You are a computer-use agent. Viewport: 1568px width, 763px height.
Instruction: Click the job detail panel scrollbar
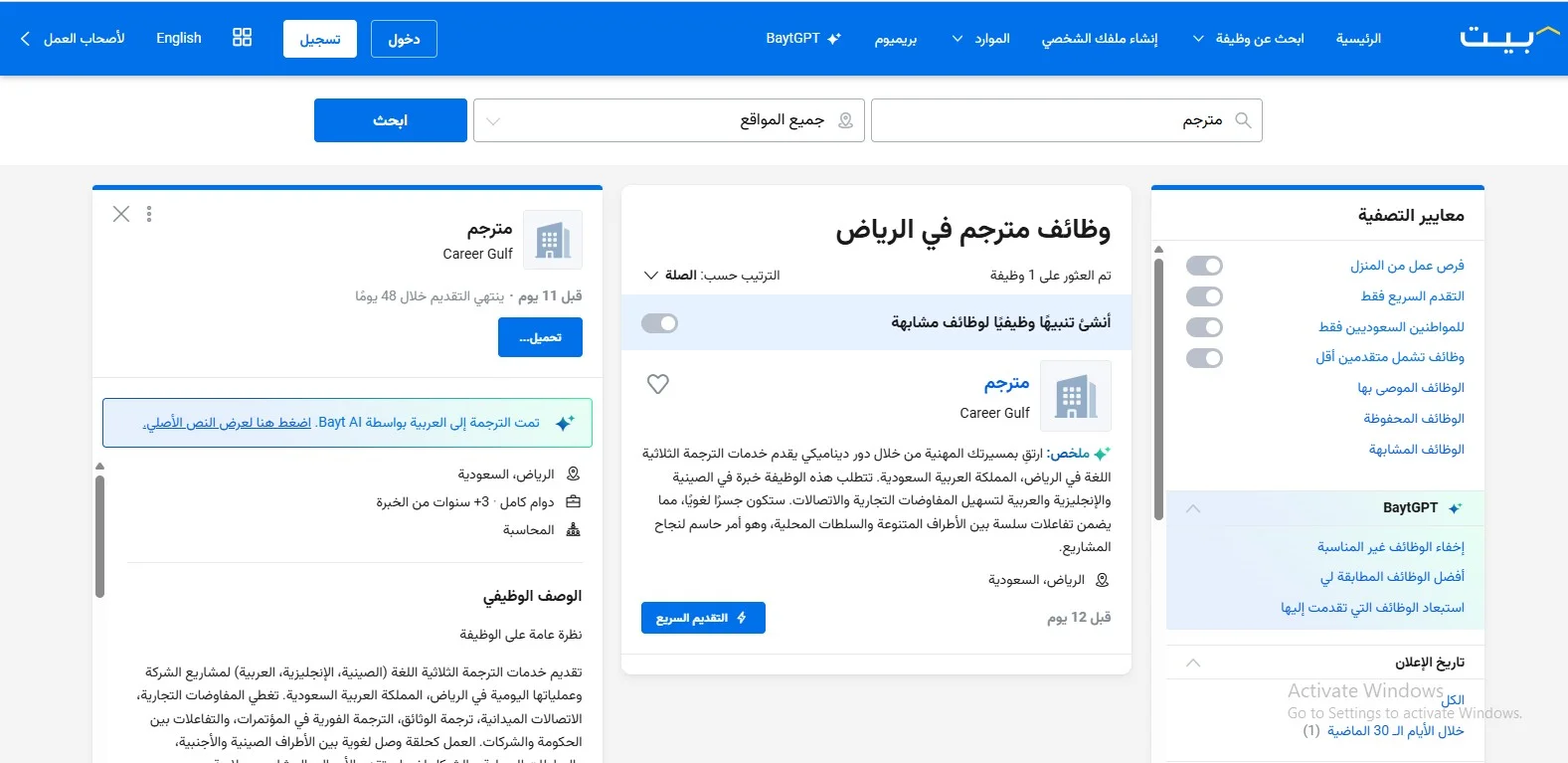click(x=99, y=537)
